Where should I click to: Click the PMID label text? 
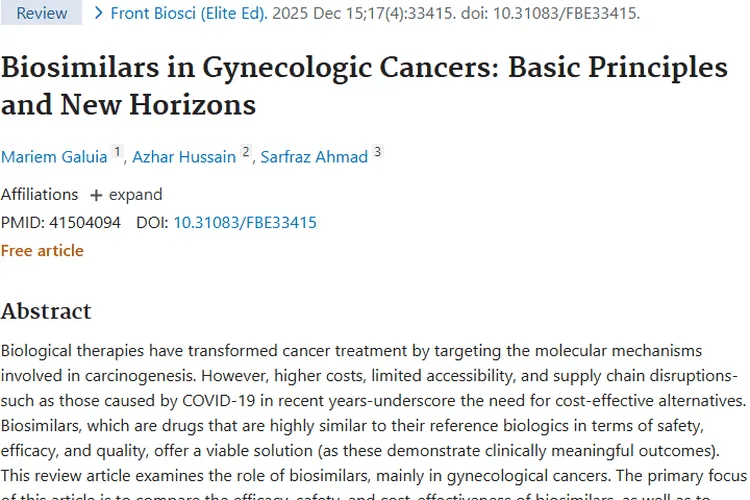[22, 223]
